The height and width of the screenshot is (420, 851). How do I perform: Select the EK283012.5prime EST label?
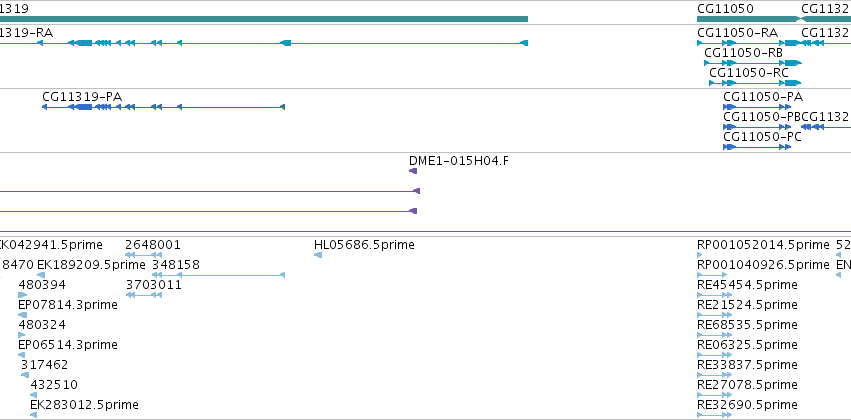pyautogui.click(x=84, y=405)
